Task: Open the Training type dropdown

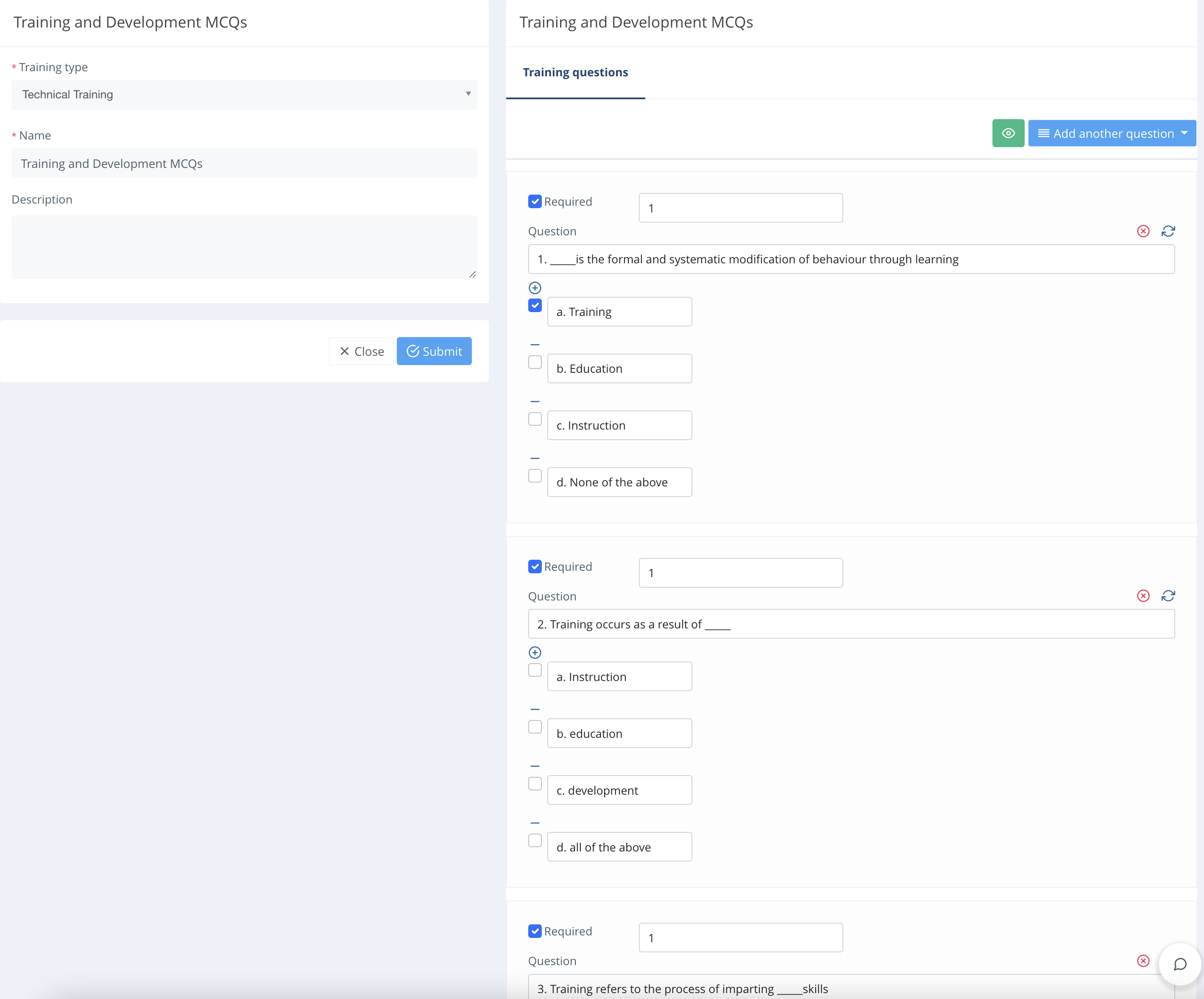Action: click(244, 95)
